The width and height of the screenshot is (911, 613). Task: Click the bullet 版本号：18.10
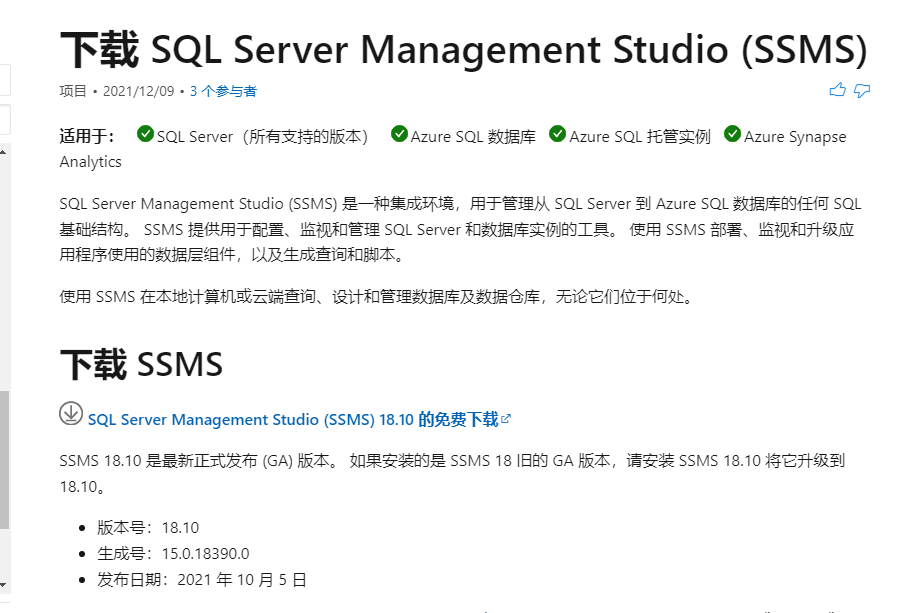(148, 528)
